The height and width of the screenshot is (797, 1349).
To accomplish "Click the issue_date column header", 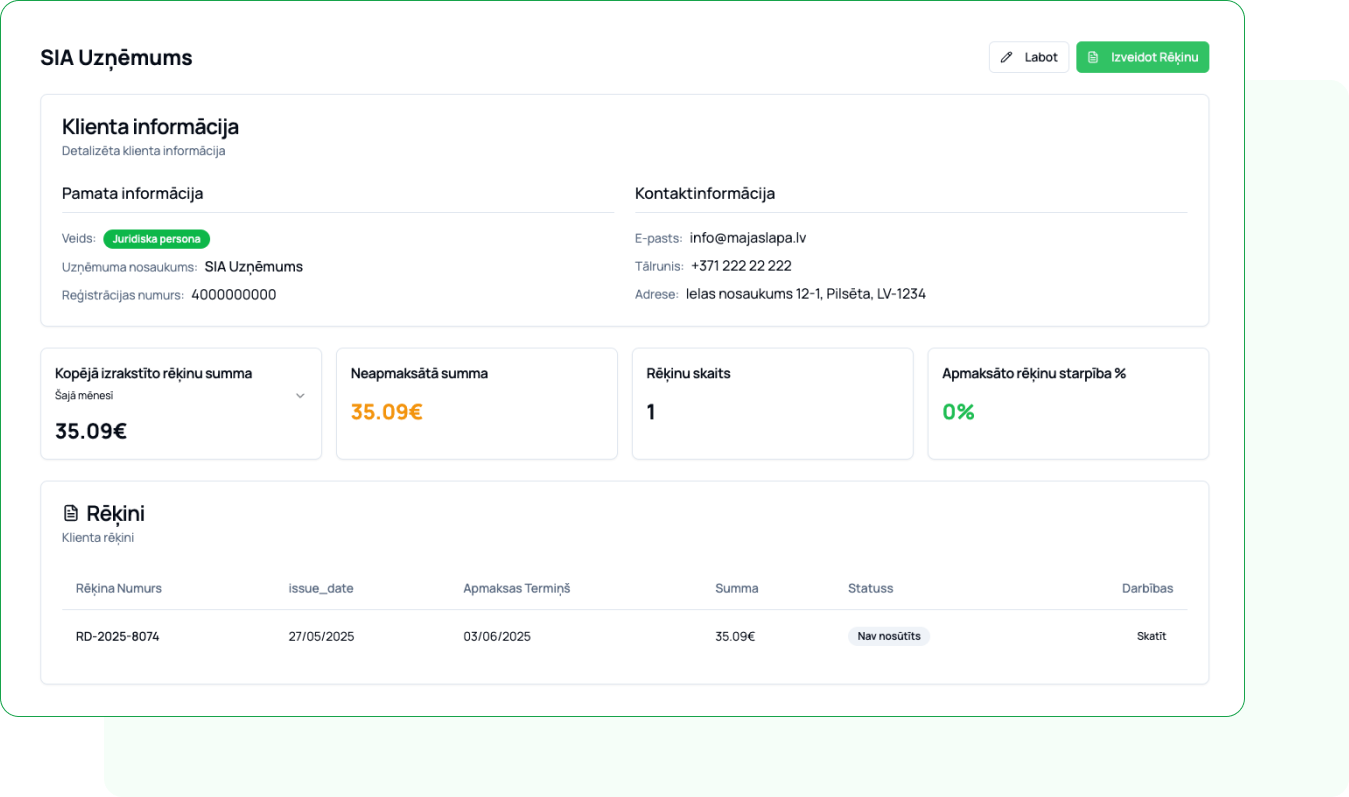I will coord(321,588).
